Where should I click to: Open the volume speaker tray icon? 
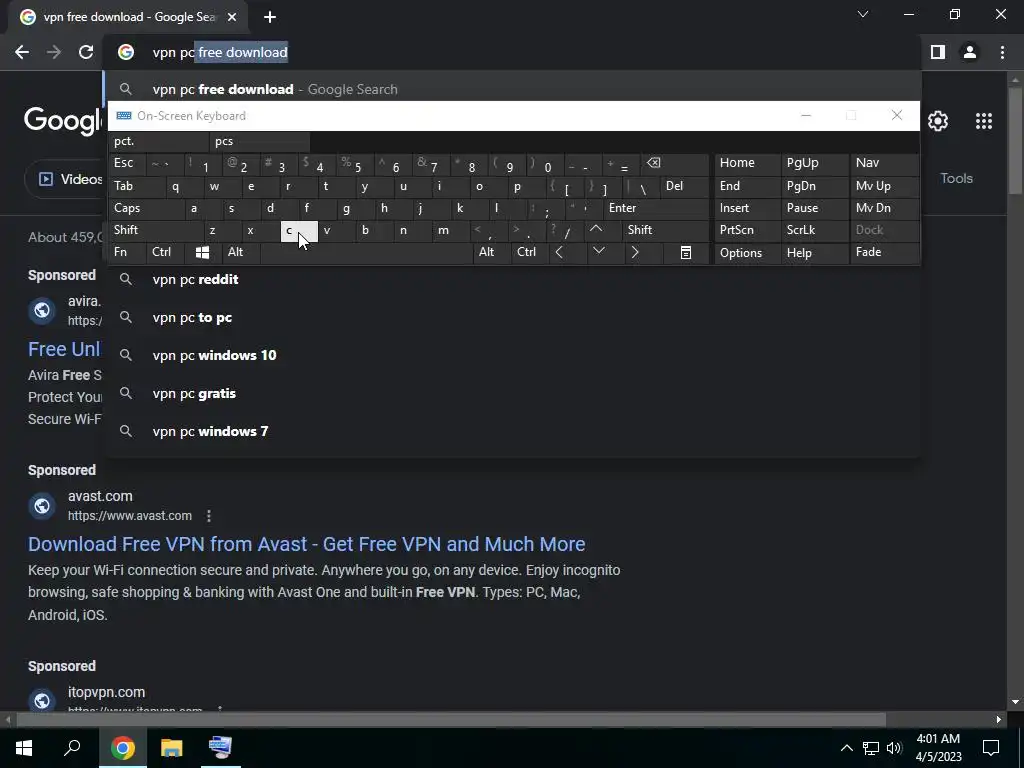pos(894,748)
